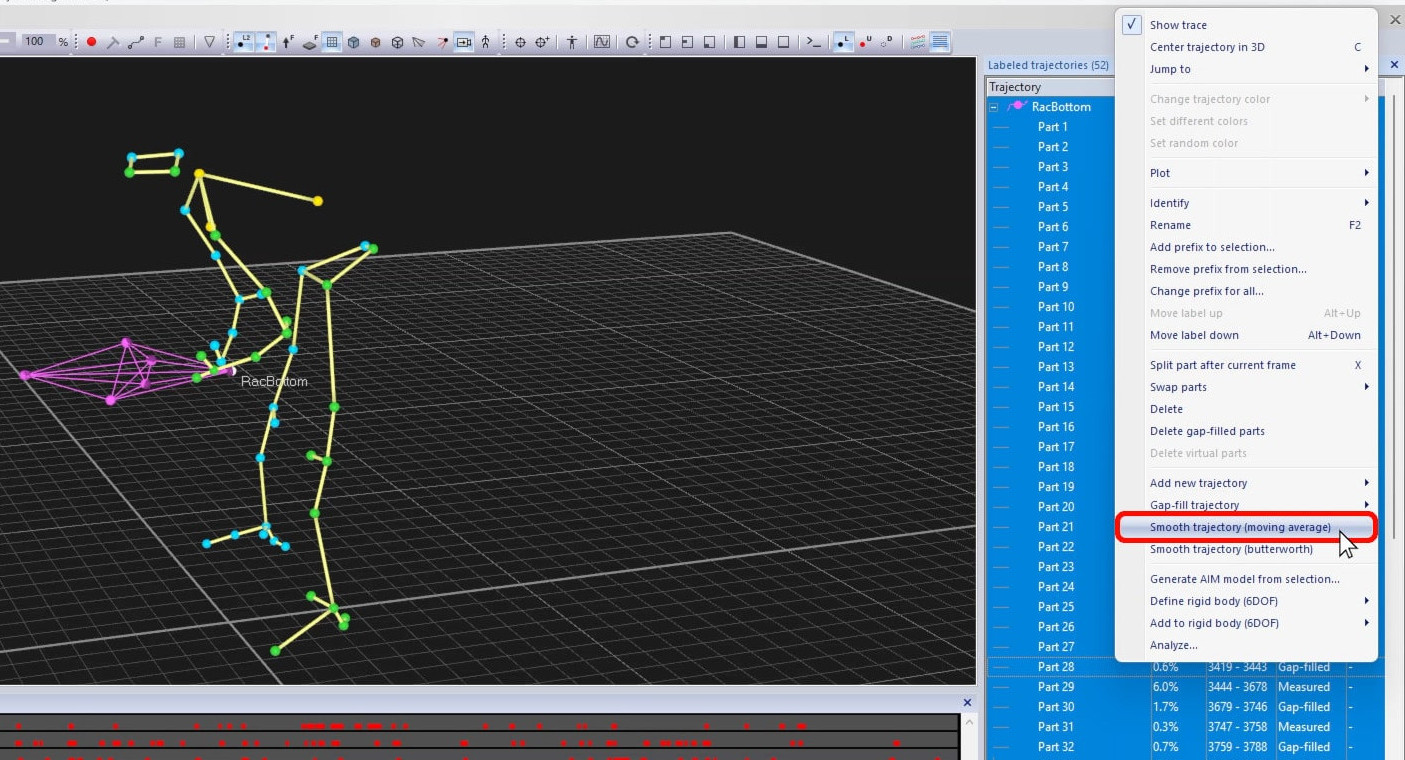Click the red record capture button
Image resolution: width=1405 pixels, height=760 pixels.
91,42
